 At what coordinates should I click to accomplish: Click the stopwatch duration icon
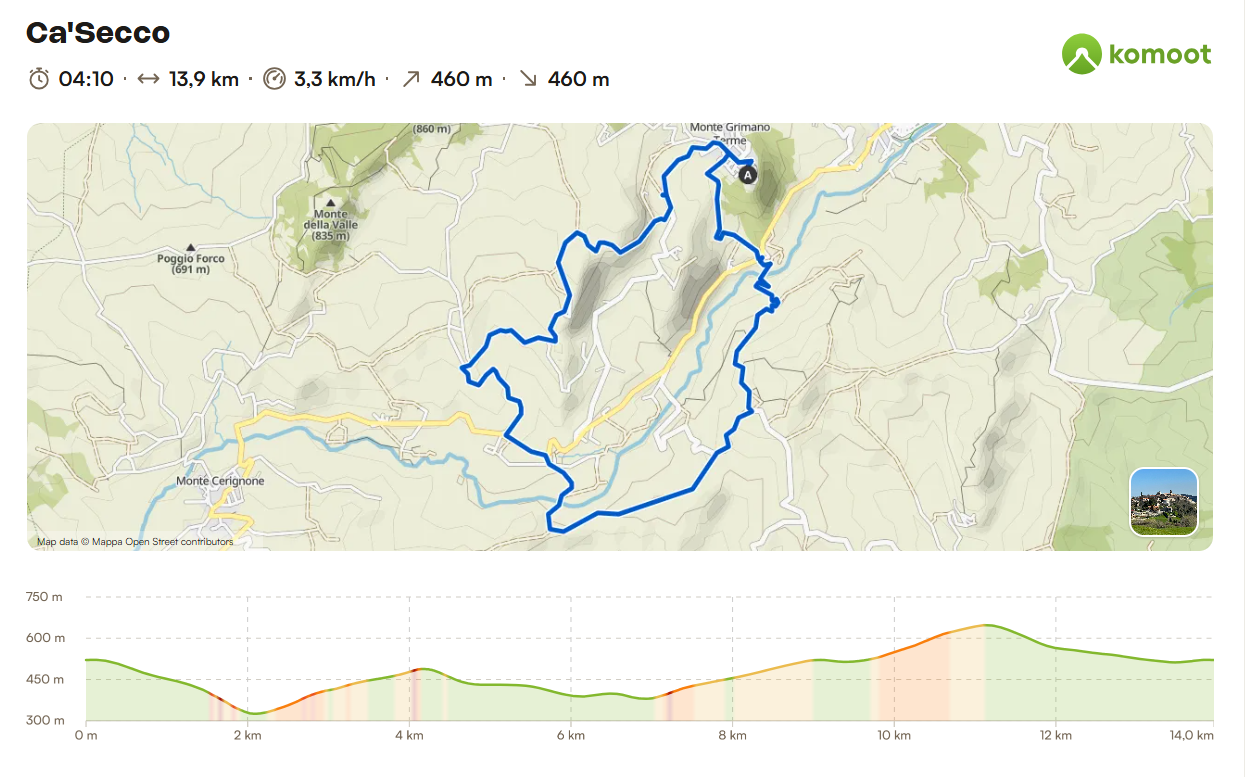click(x=39, y=79)
